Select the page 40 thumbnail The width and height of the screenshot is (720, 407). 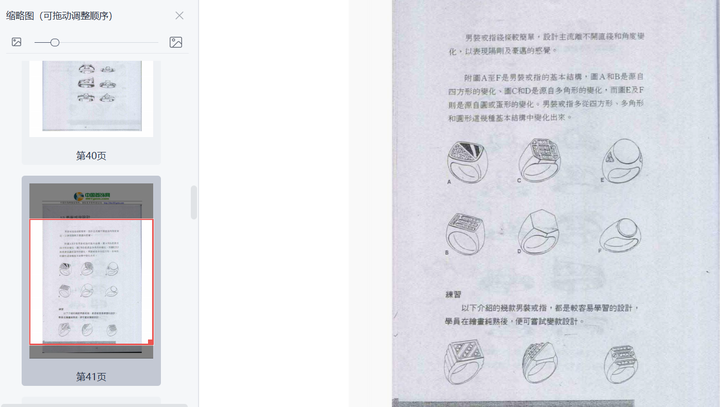point(91,98)
